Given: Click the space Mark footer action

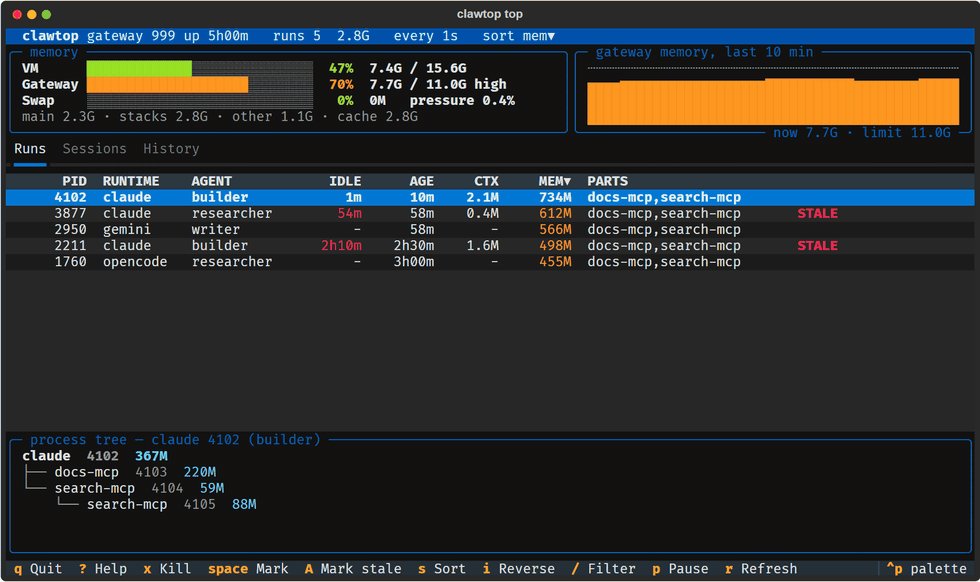Looking at the screenshot, I should click(x=248, y=569).
